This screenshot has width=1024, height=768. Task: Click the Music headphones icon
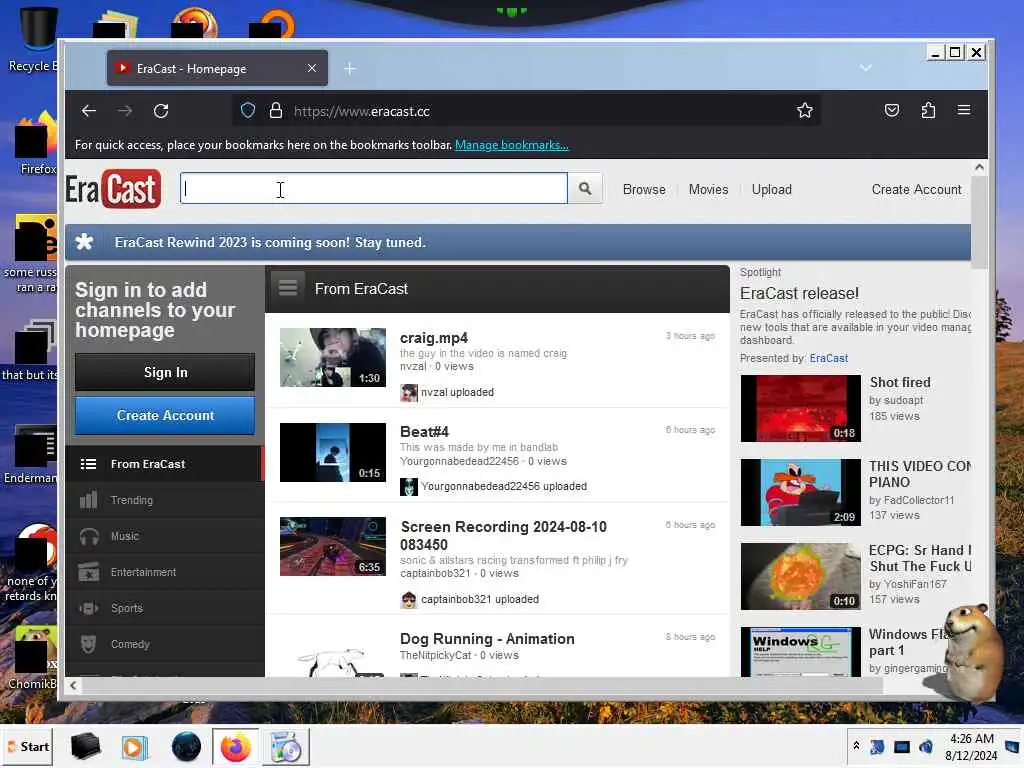[89, 536]
